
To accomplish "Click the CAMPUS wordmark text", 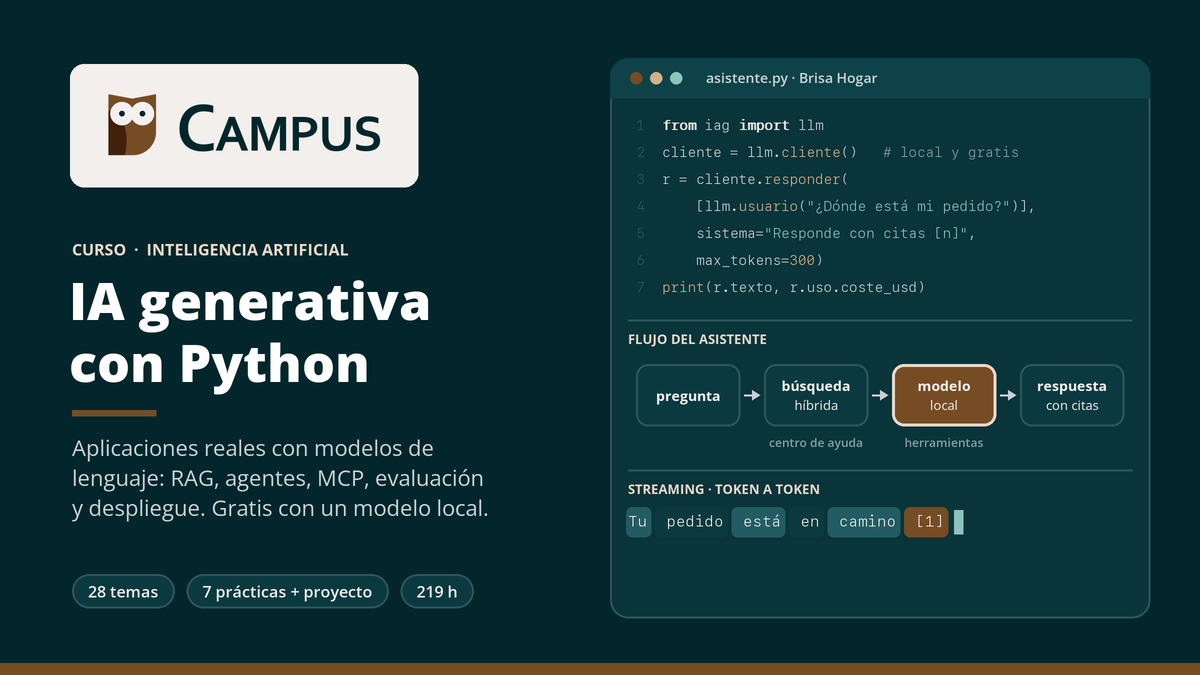I will (279, 127).
